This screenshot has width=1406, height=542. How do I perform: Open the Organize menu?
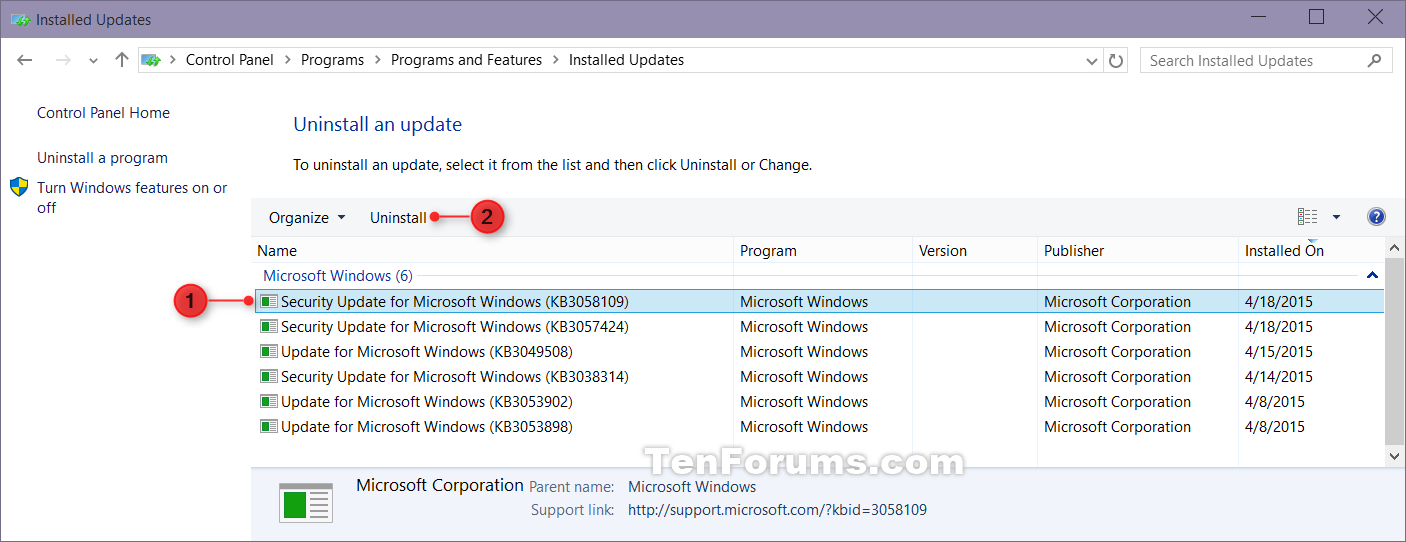(x=307, y=217)
